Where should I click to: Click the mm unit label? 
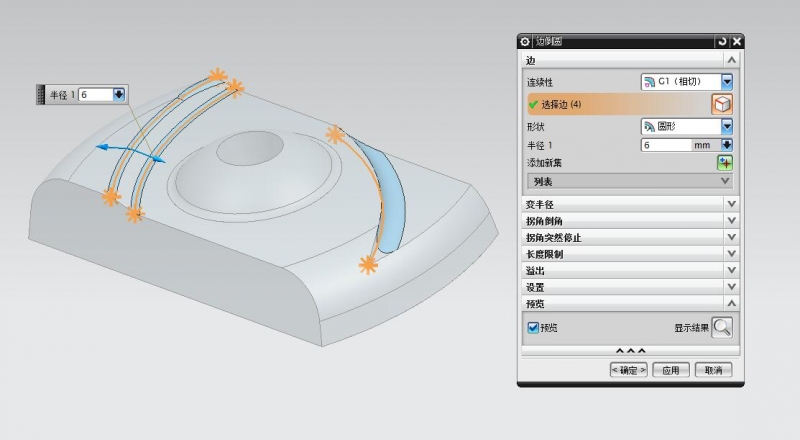[x=702, y=145]
